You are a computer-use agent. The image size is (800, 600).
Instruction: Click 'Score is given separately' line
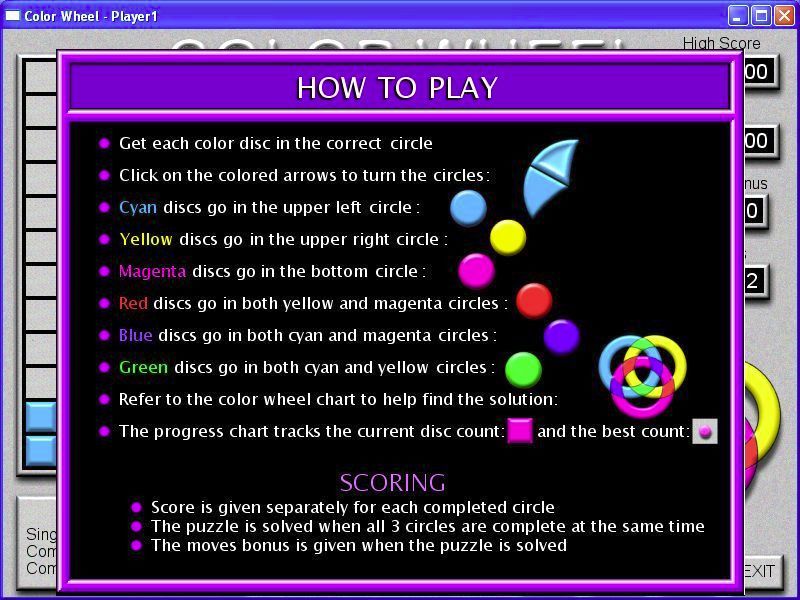pyautogui.click(x=353, y=507)
